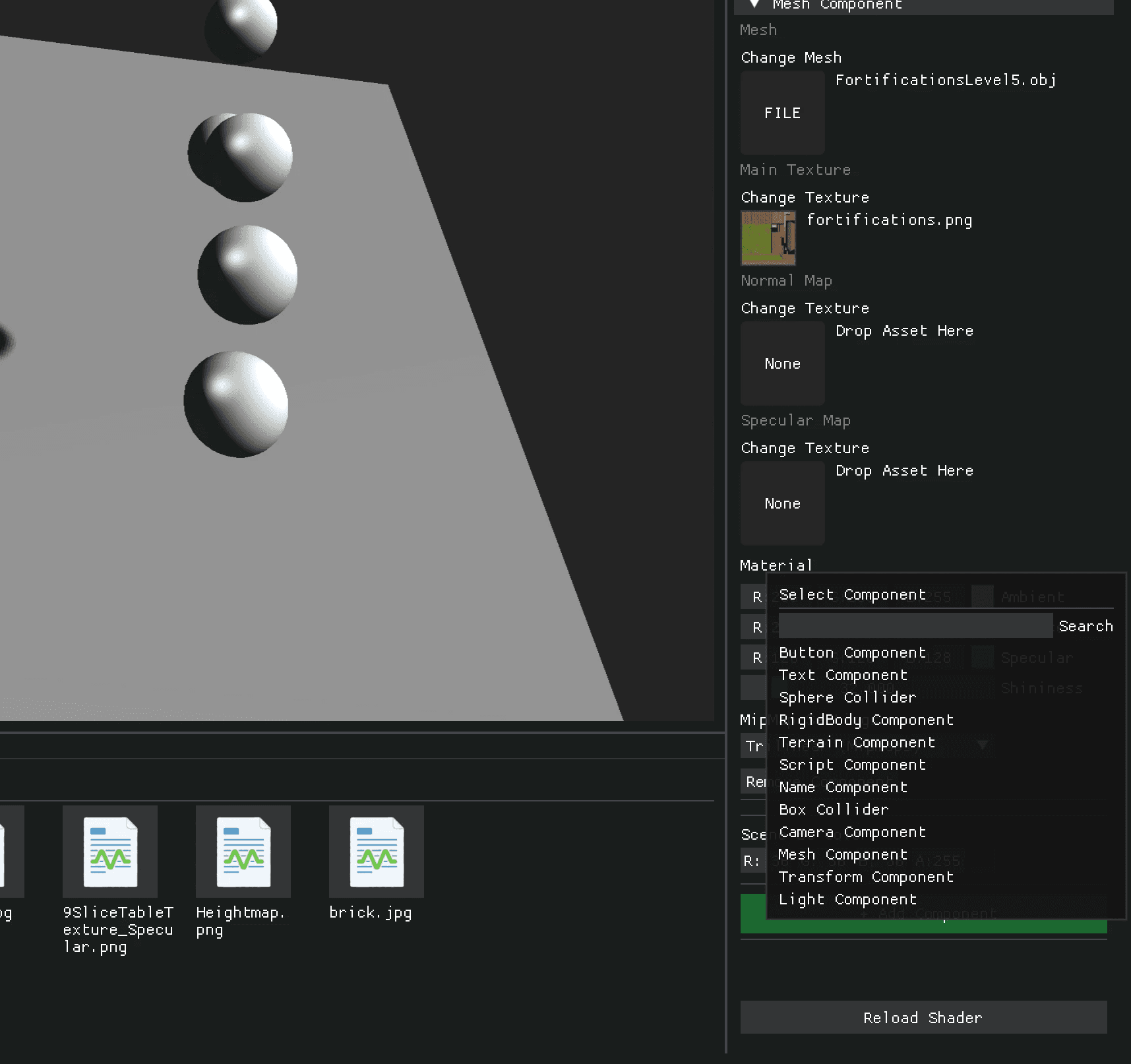Click Drop Asset Here under Specular Map
1131x1064 pixels.
click(x=904, y=470)
